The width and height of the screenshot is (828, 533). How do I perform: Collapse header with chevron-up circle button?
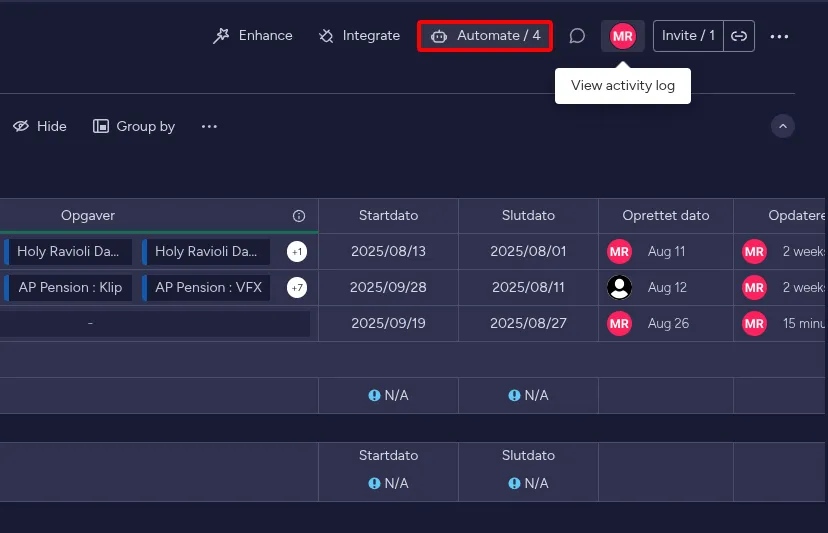[x=783, y=126]
